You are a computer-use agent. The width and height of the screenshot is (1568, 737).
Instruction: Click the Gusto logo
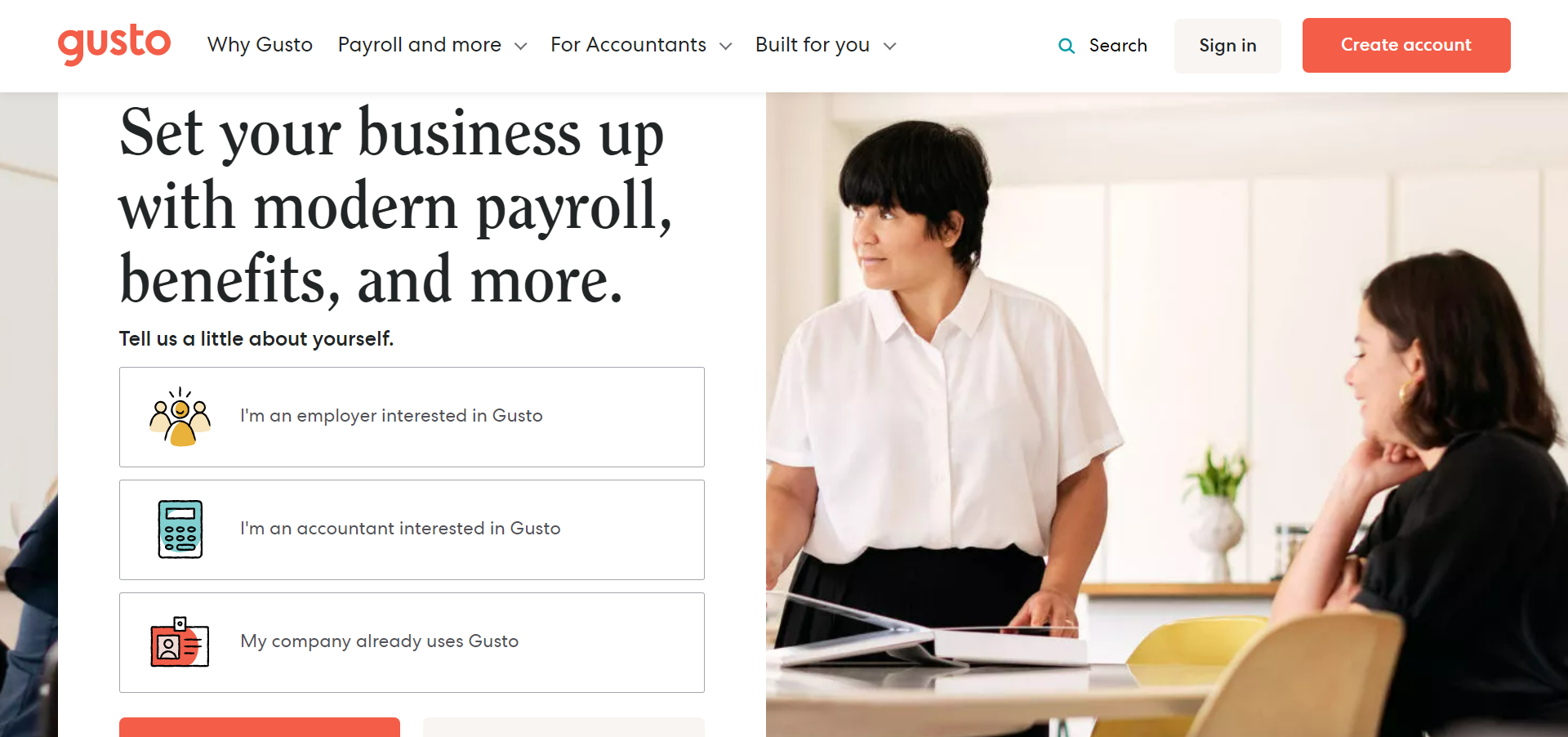coord(114,44)
